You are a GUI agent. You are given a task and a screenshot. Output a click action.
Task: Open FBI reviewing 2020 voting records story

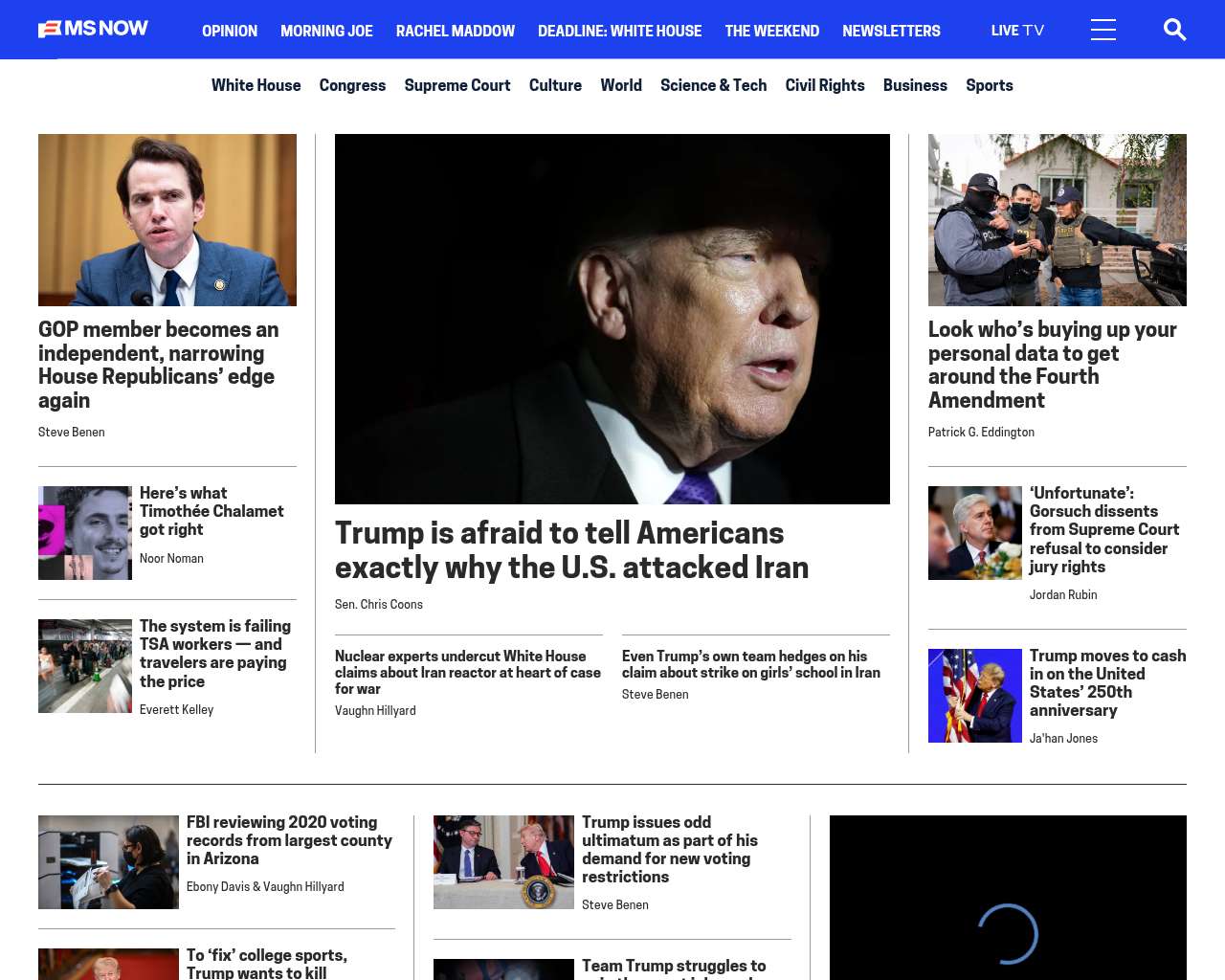[289, 840]
